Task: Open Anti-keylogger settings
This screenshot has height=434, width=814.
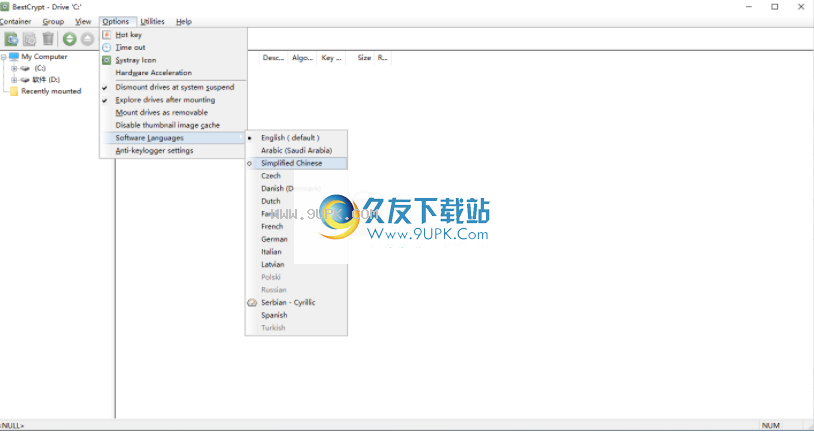Action: coord(173,151)
